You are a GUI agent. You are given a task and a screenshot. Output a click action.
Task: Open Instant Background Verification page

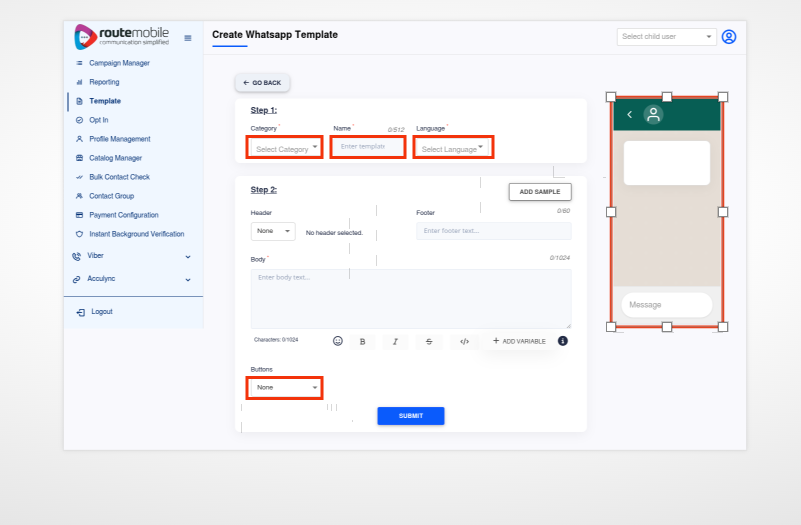click(x=137, y=234)
